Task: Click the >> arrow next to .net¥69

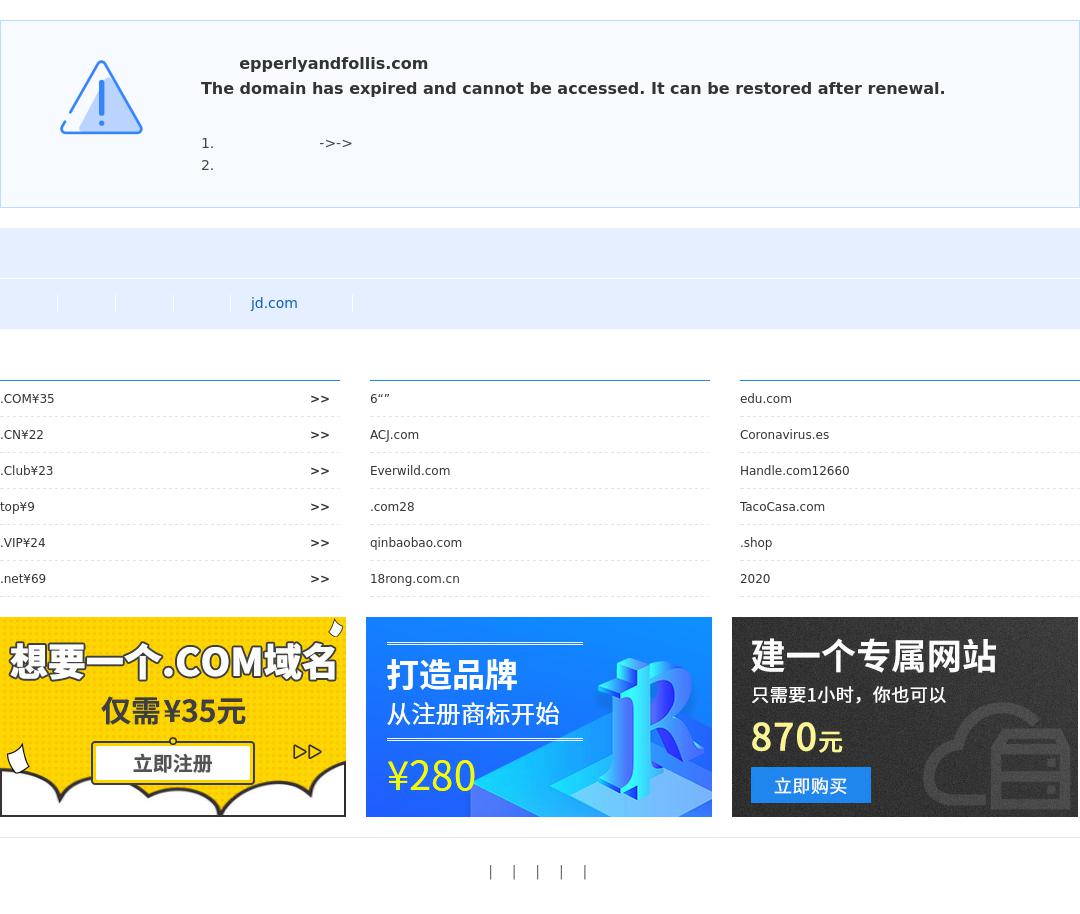Action: pos(320,579)
